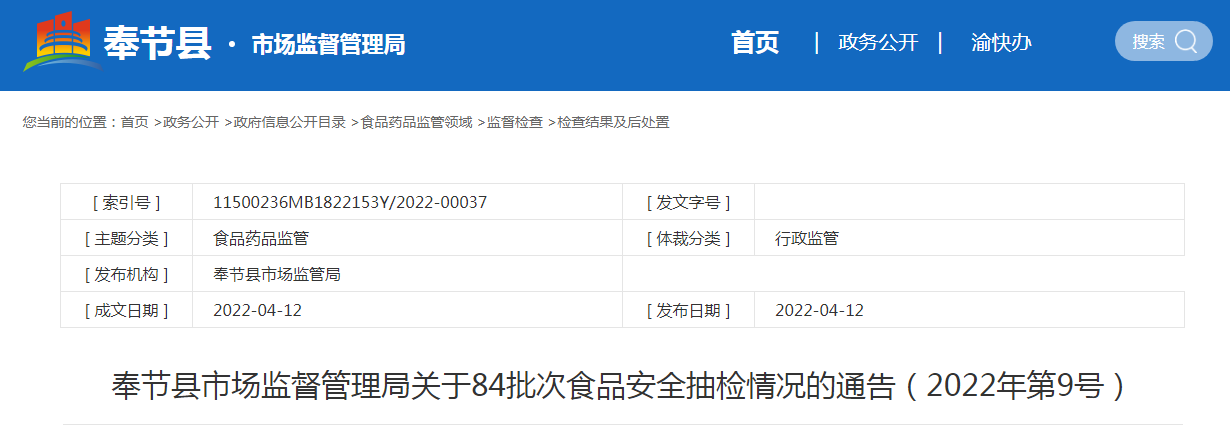Screen dimensions: 1230x435
Task: Click 首页 in the breadcrumb trail
Action: pos(134,122)
